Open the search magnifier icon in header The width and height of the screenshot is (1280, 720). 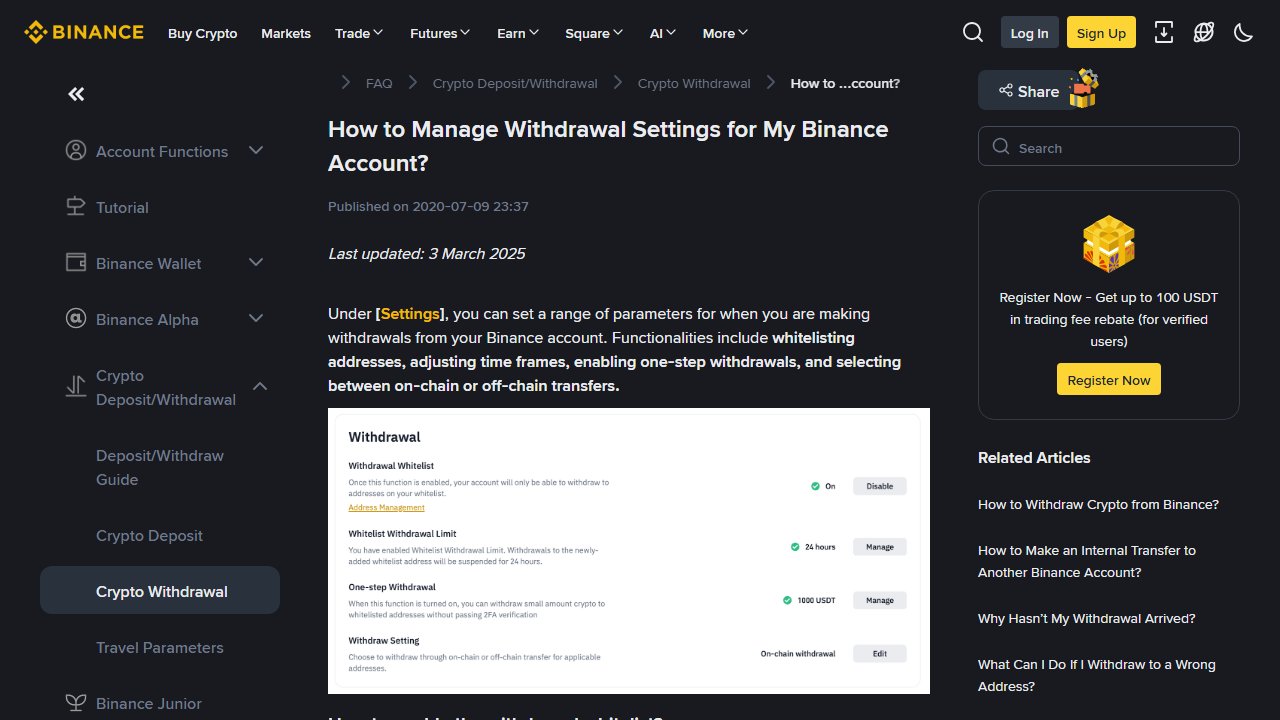tap(973, 32)
